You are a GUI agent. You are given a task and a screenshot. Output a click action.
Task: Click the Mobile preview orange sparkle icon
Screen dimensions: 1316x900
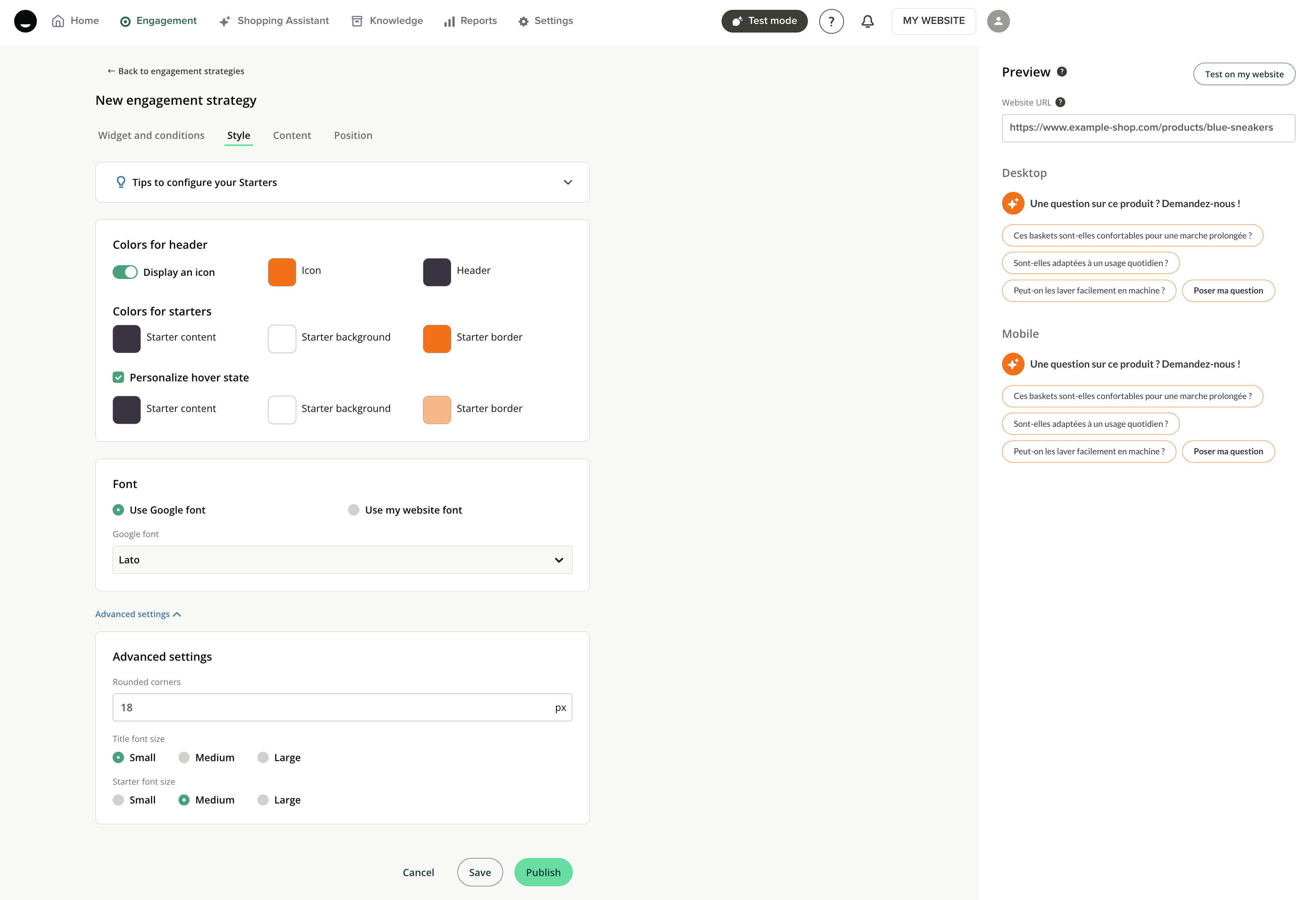point(1013,364)
